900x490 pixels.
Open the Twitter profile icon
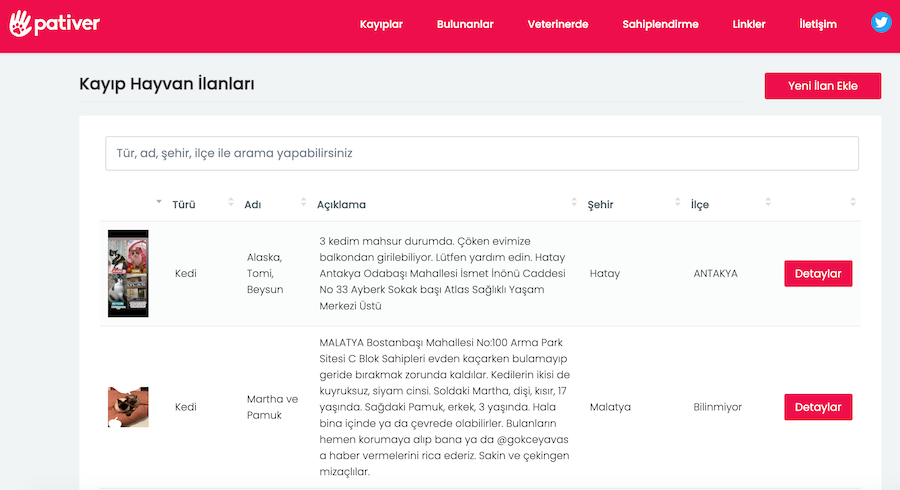880,23
